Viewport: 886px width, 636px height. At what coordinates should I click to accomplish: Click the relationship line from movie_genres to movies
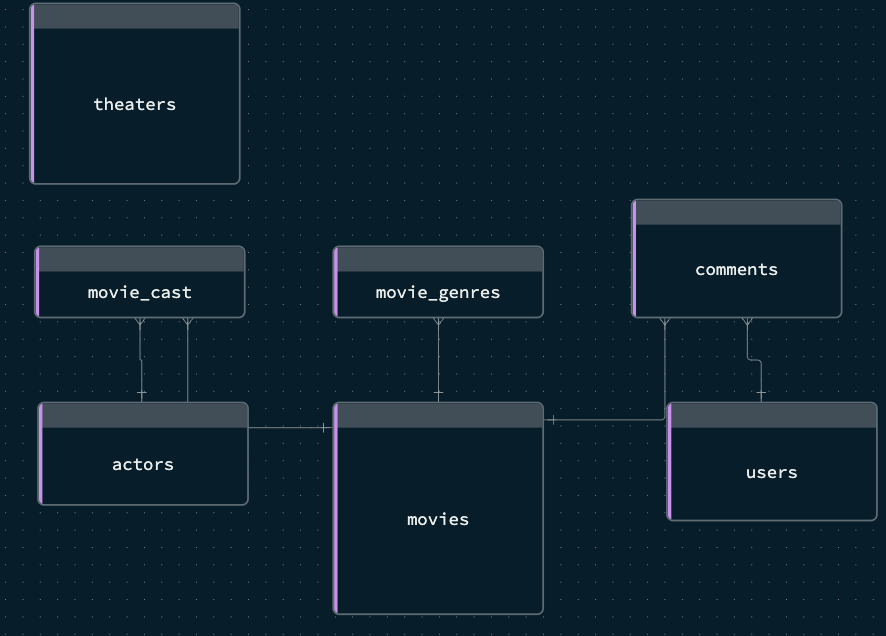pyautogui.click(x=438, y=360)
